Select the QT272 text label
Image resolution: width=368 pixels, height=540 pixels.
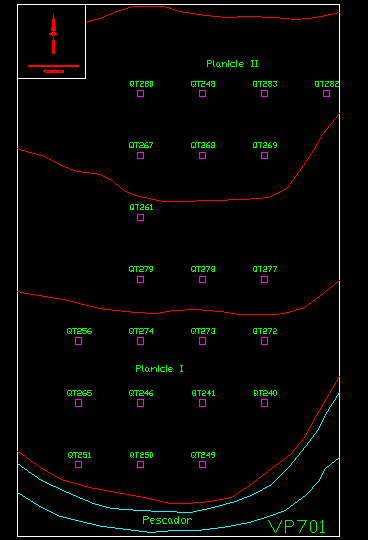265,331
